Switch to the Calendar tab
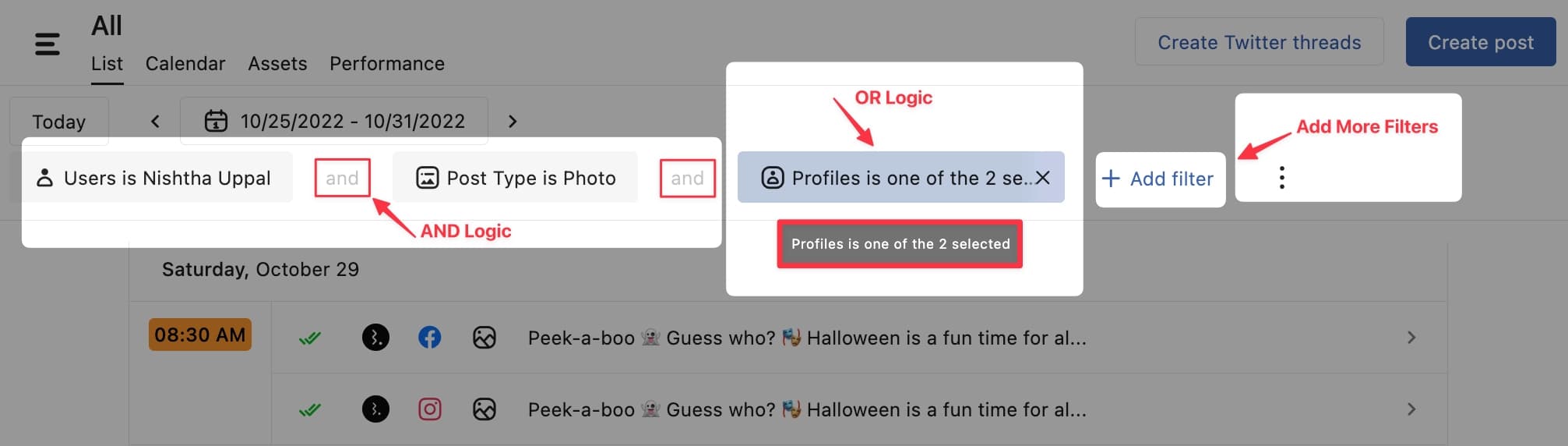The height and width of the screenshot is (446, 1568). 185,64
